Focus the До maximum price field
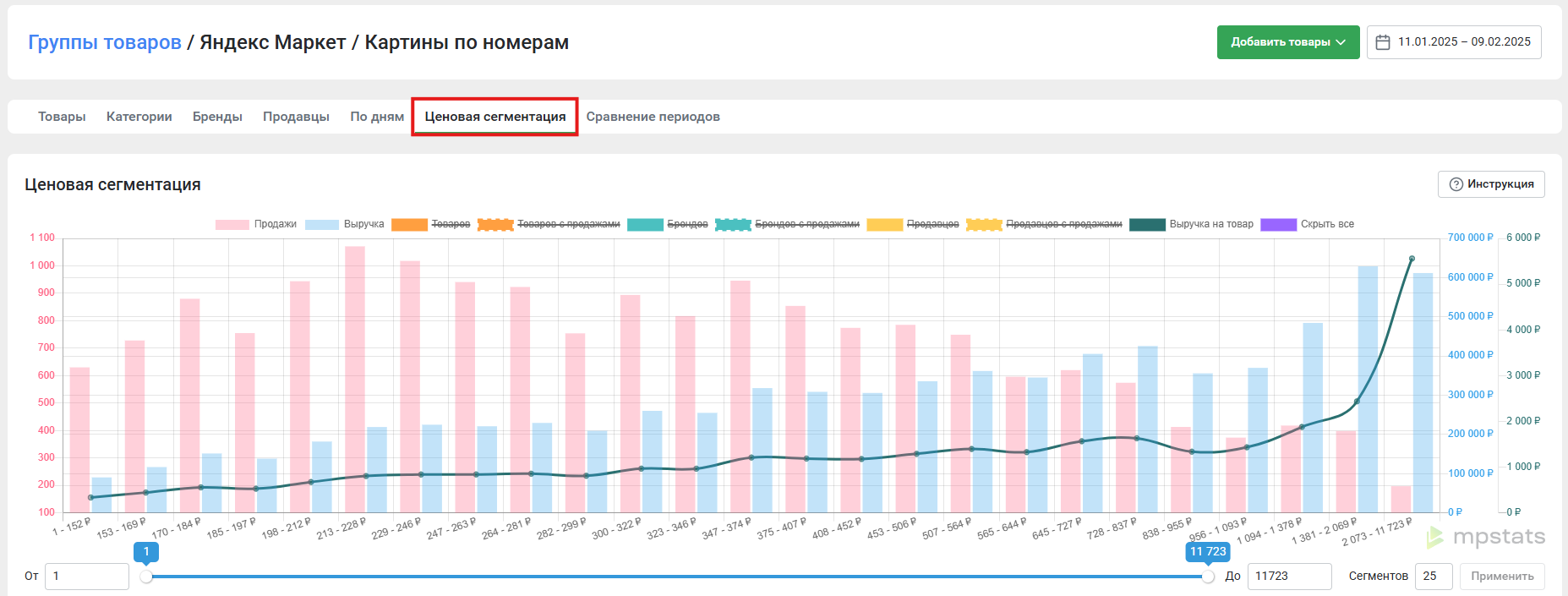The image size is (1568, 596). point(1290,577)
